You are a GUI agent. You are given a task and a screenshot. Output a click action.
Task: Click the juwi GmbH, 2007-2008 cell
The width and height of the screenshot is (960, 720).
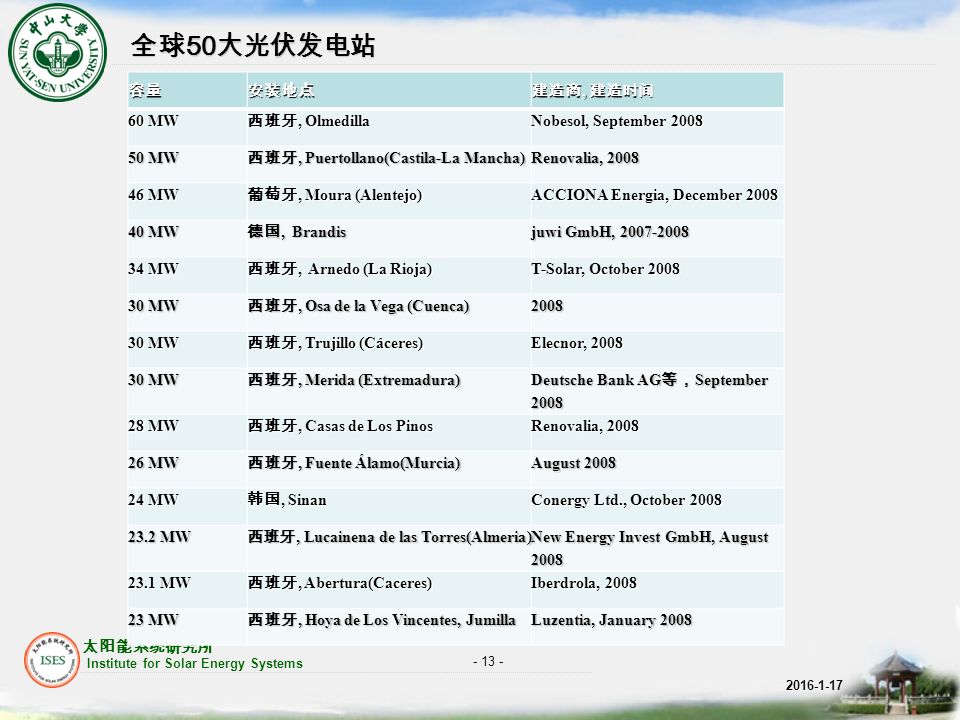[657, 238]
